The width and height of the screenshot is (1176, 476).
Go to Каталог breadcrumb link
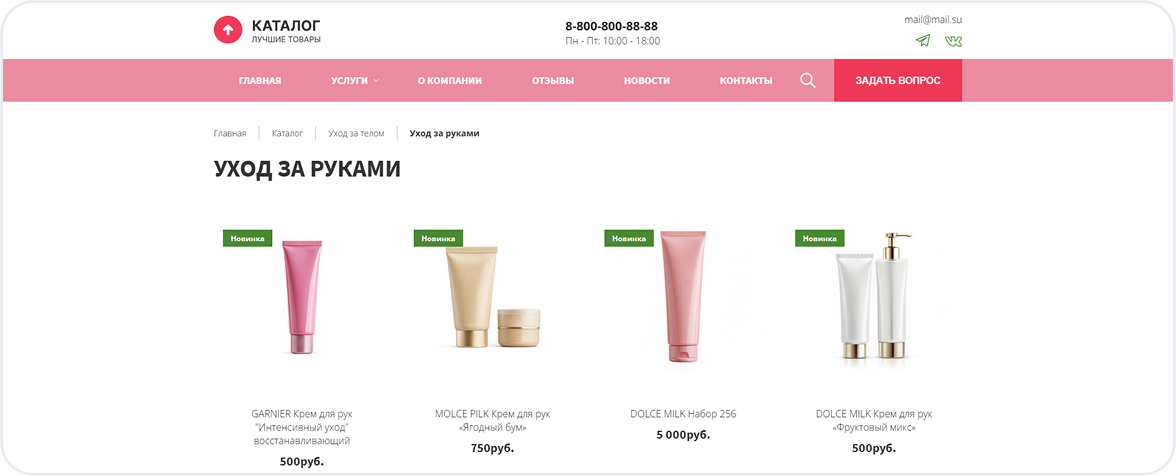point(287,133)
